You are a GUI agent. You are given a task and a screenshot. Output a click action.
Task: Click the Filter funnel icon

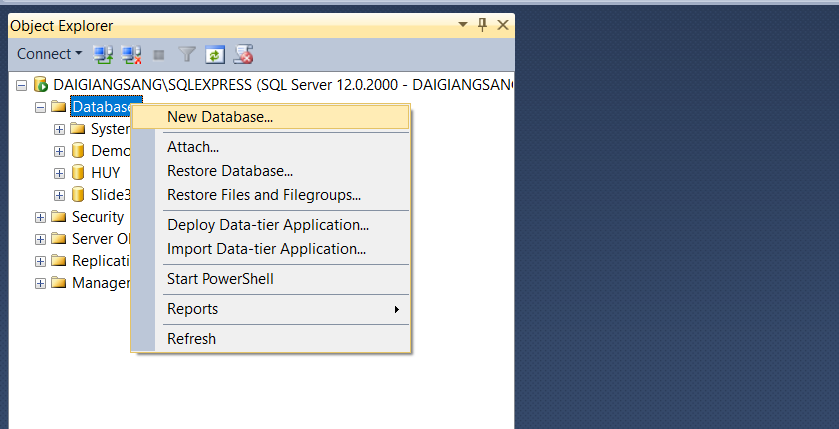(x=187, y=54)
